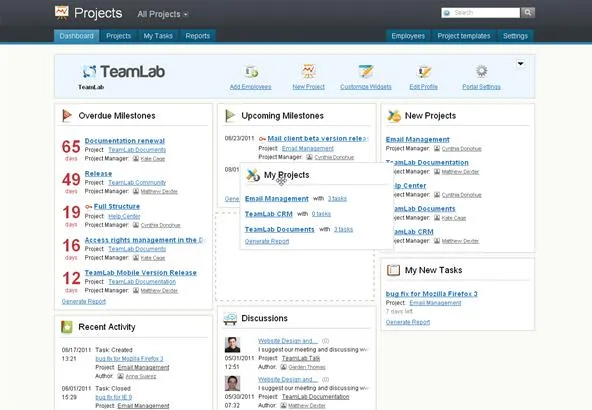592x410 pixels.
Task: Open TeamLab Mobile Version Release milestone
Action: tap(140, 273)
